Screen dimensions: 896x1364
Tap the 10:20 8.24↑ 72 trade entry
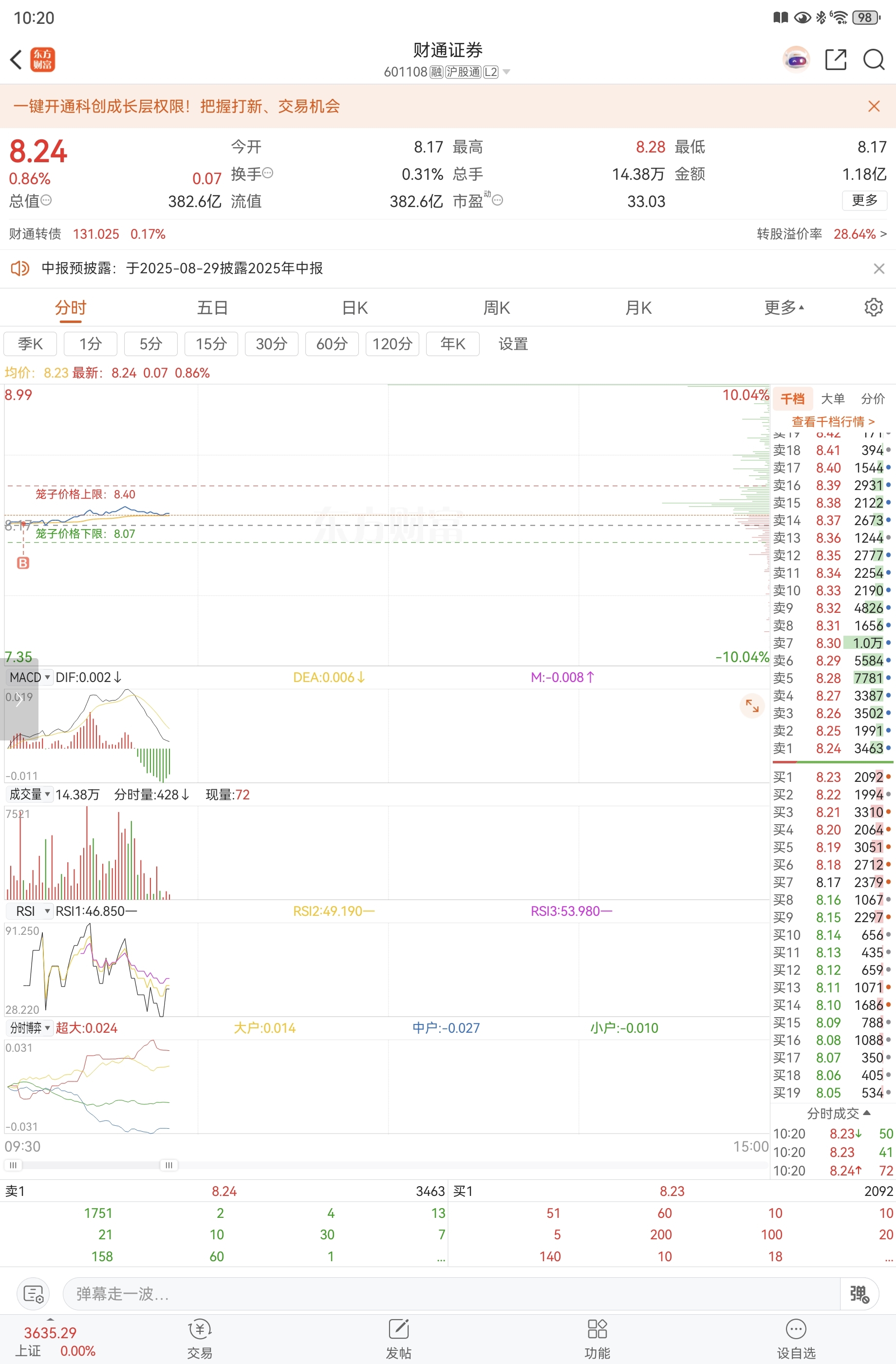833,1171
